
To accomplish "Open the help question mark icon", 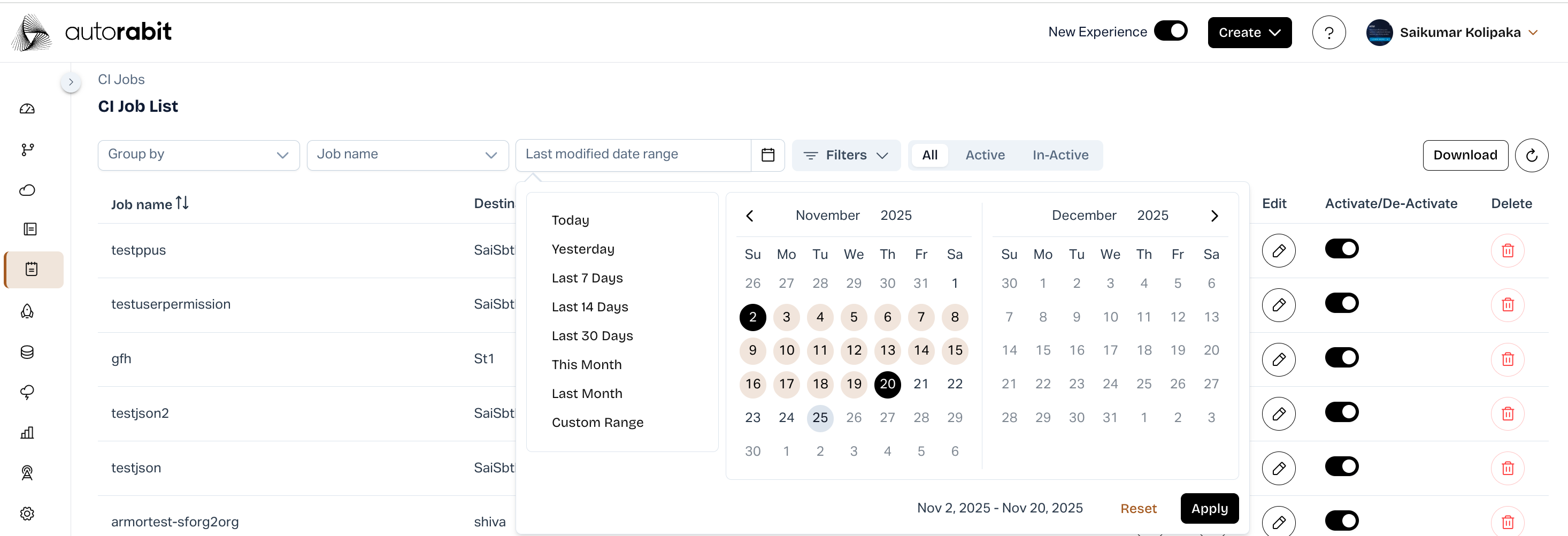I will coord(1328,32).
